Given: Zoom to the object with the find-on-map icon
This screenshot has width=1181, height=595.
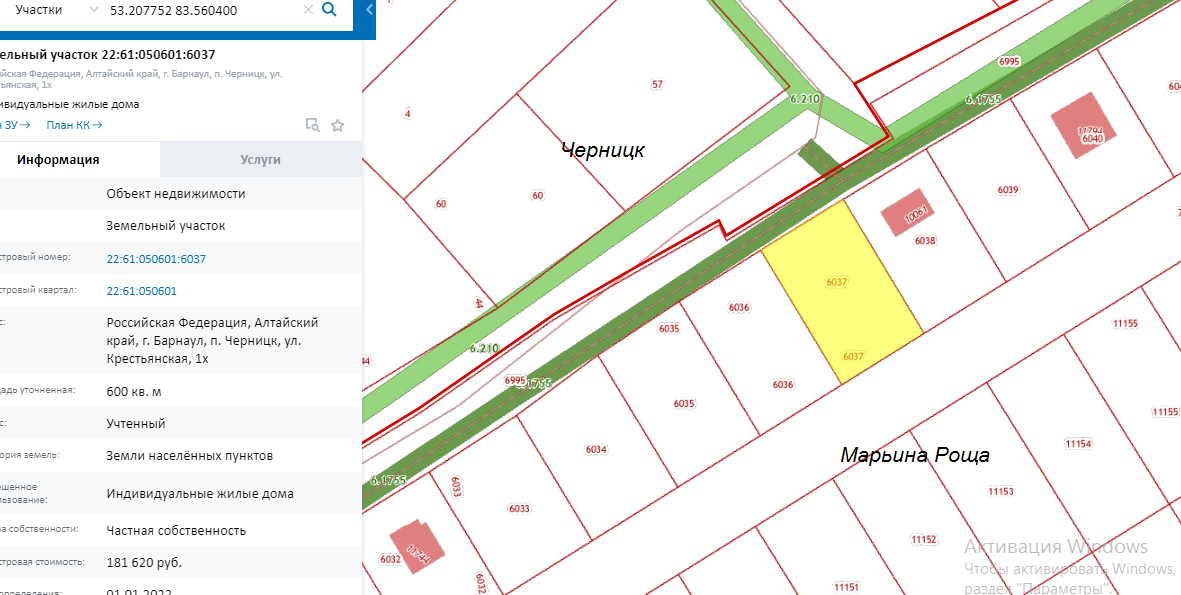Looking at the screenshot, I should (x=313, y=125).
